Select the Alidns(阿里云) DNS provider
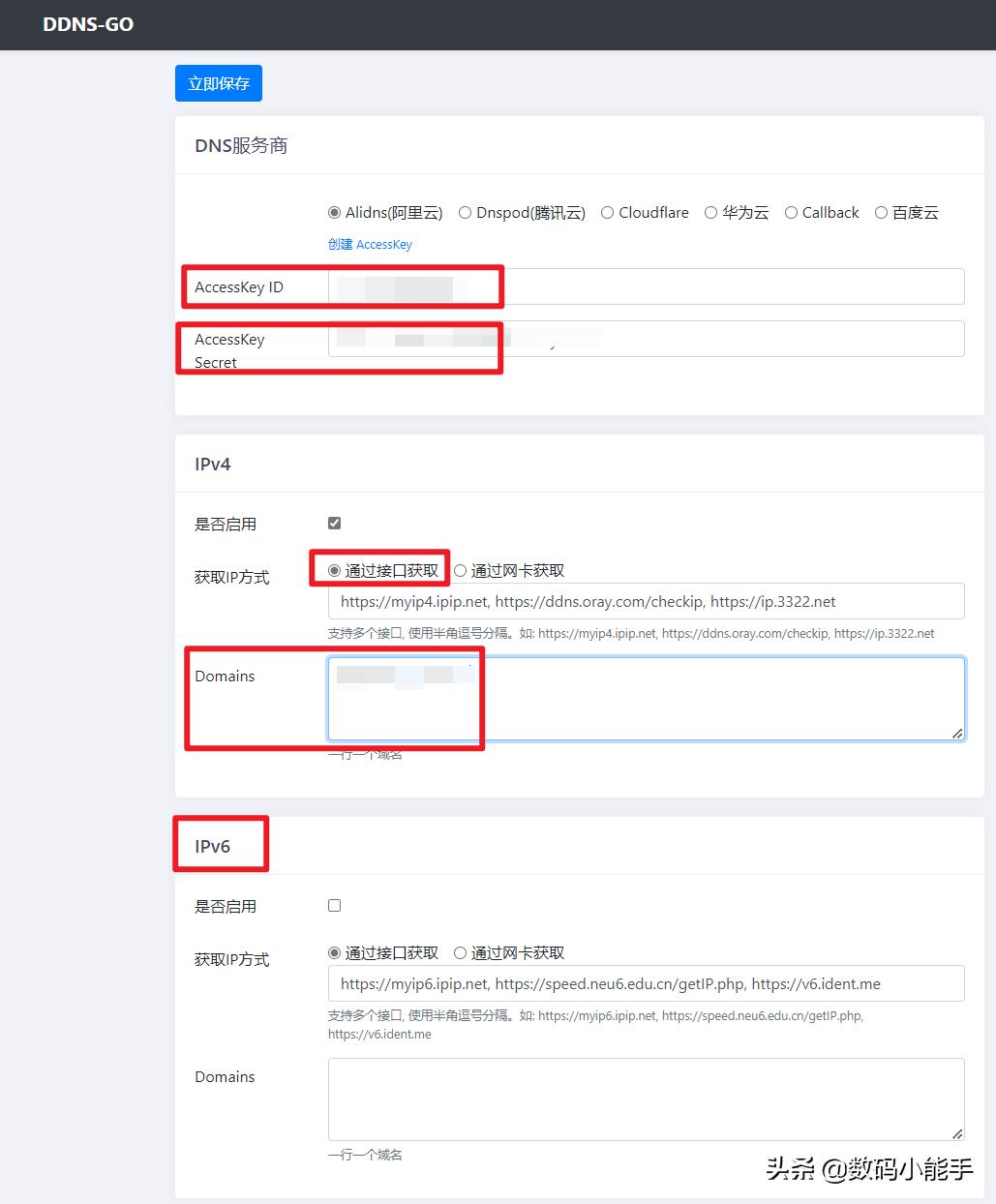996x1204 pixels. (x=335, y=212)
